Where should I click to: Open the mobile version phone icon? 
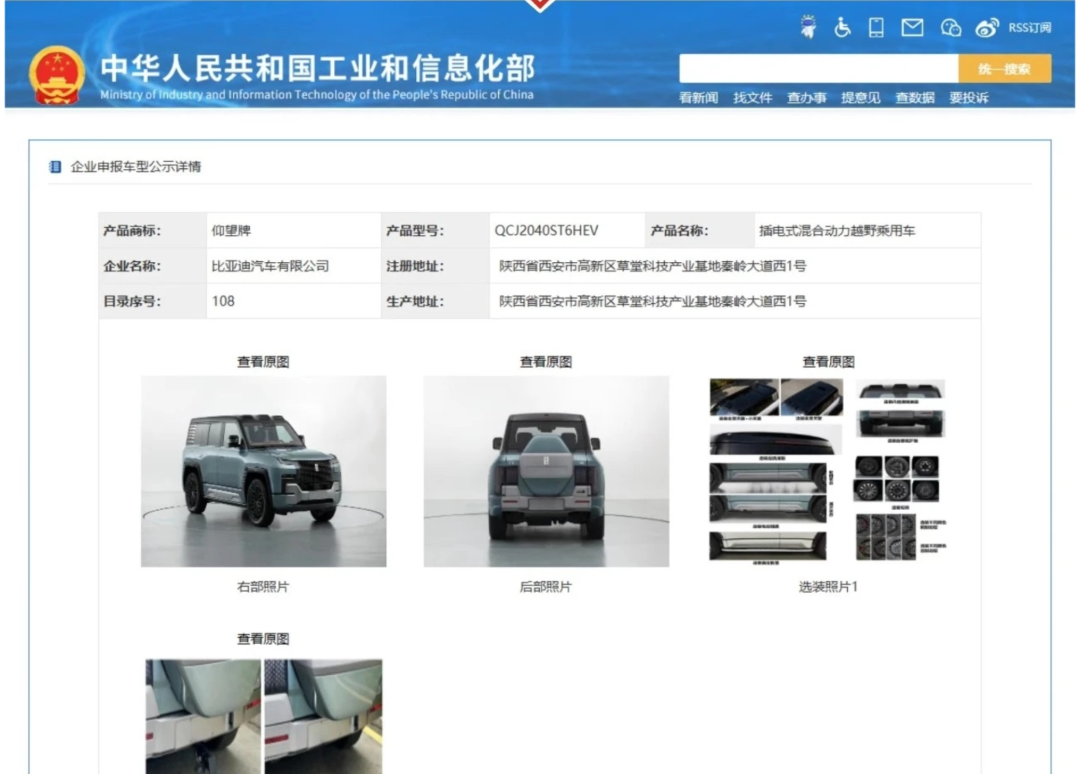[x=876, y=28]
